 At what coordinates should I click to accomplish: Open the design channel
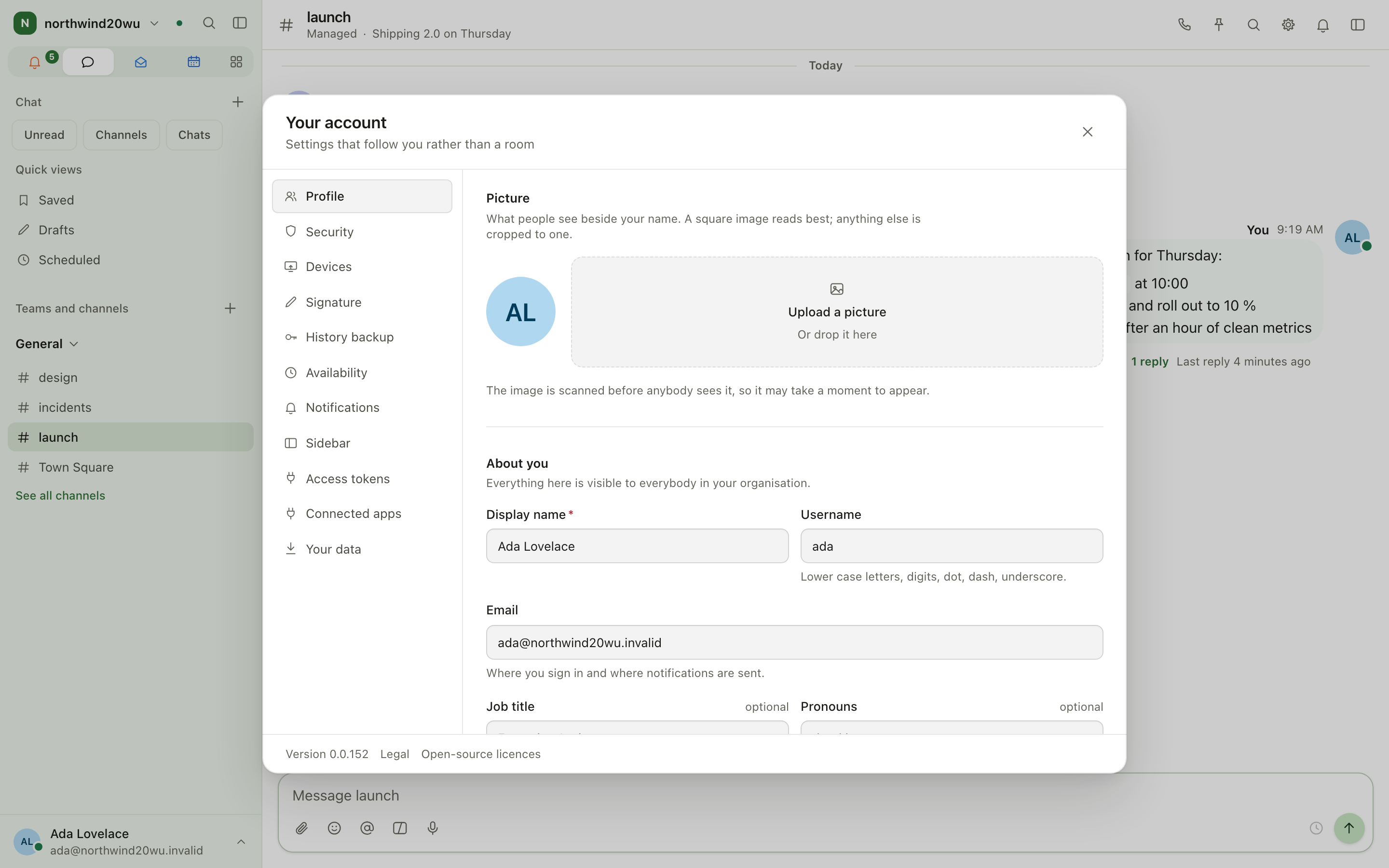(131, 378)
